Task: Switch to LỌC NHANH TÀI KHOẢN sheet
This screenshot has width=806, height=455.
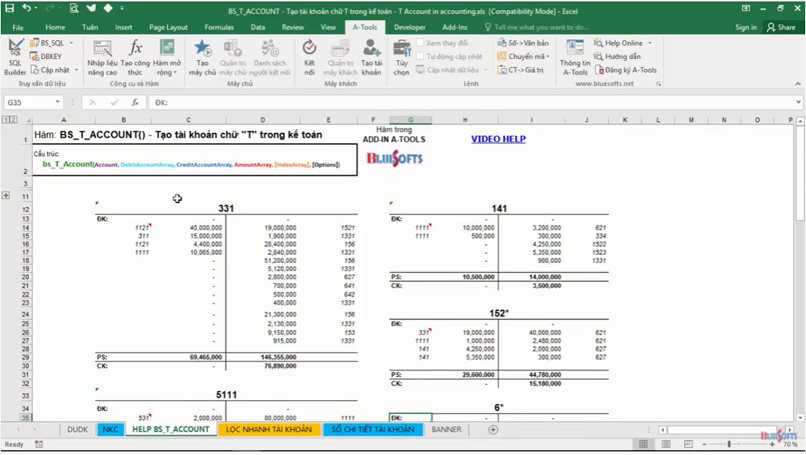Action: click(x=269, y=429)
